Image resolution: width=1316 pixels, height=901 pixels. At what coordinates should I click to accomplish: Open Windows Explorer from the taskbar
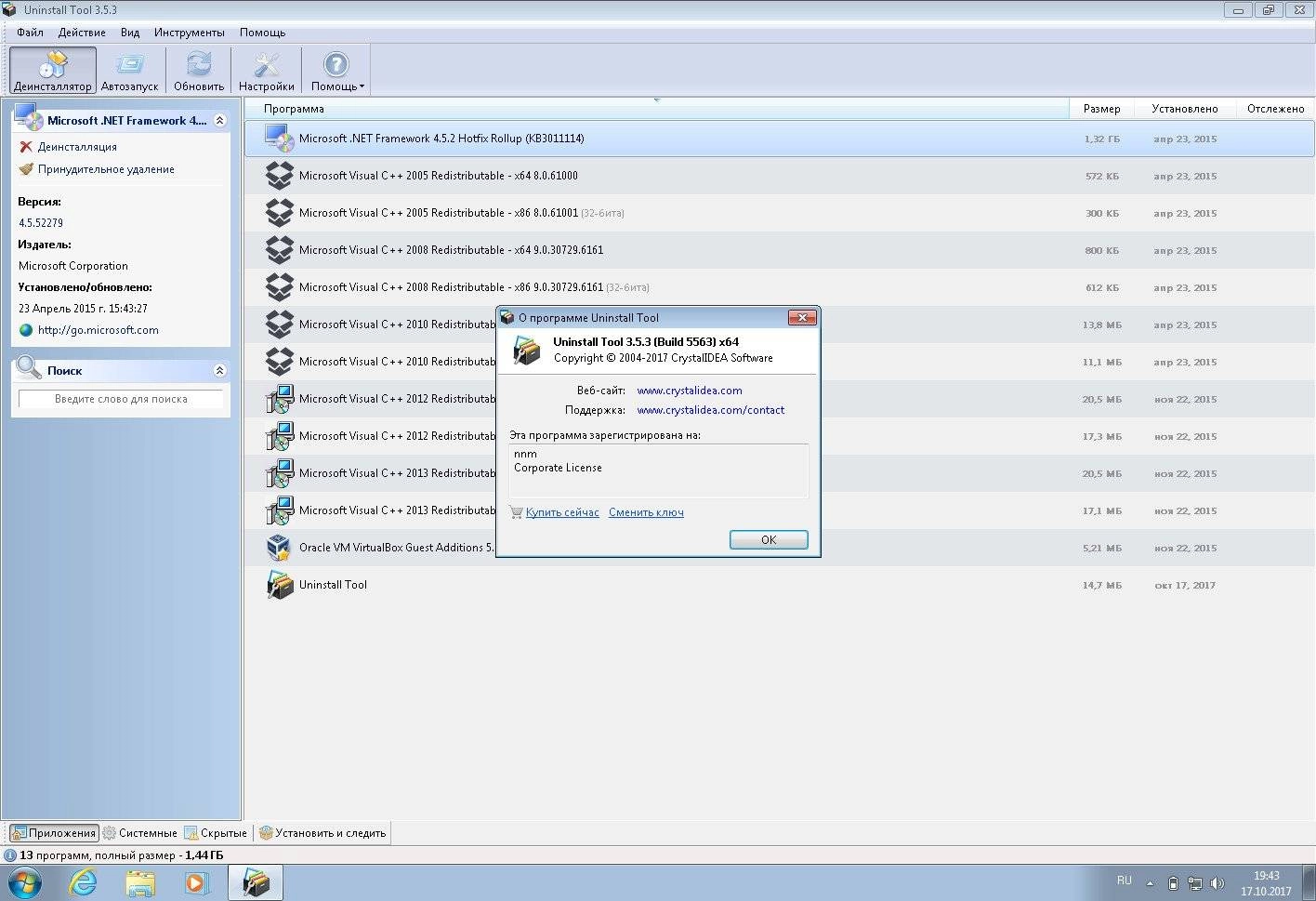(x=140, y=882)
